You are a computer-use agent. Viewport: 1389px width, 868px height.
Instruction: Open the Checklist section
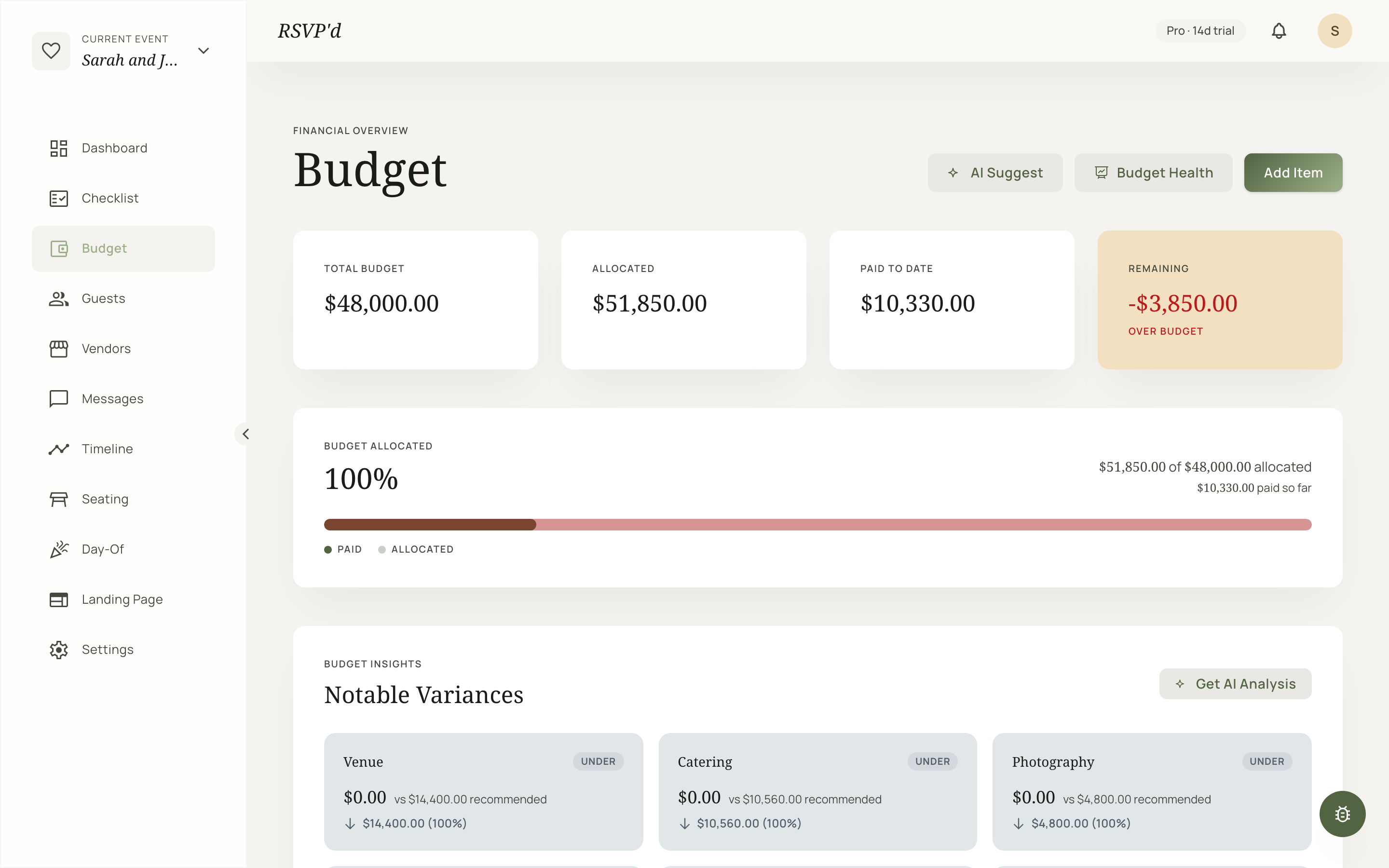click(123, 198)
